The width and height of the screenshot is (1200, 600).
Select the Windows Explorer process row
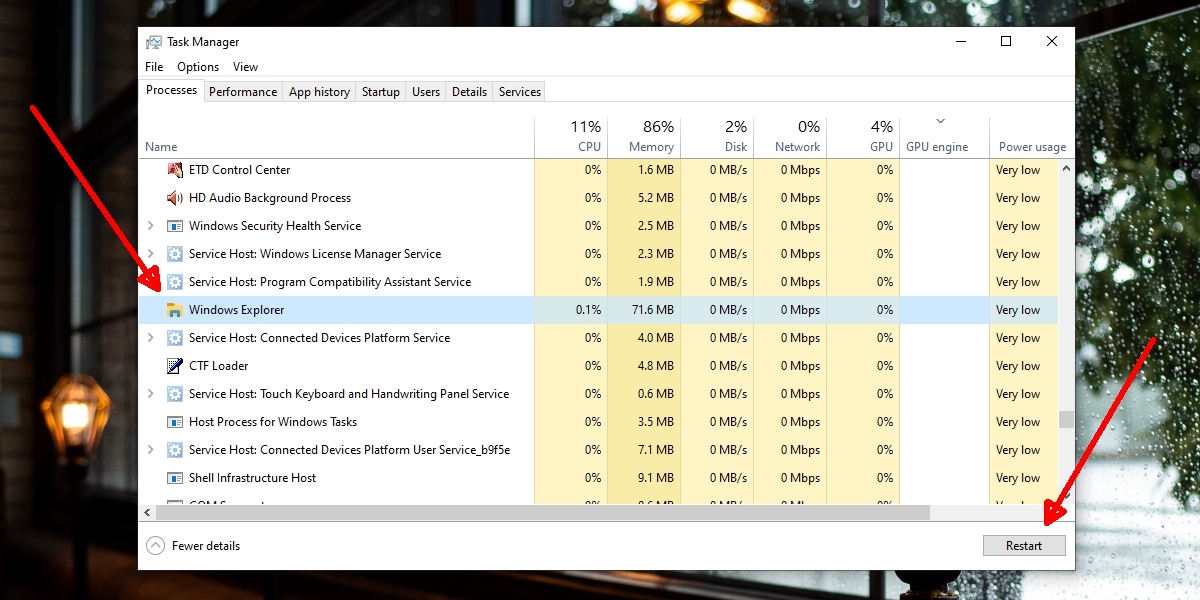pyautogui.click(x=599, y=310)
